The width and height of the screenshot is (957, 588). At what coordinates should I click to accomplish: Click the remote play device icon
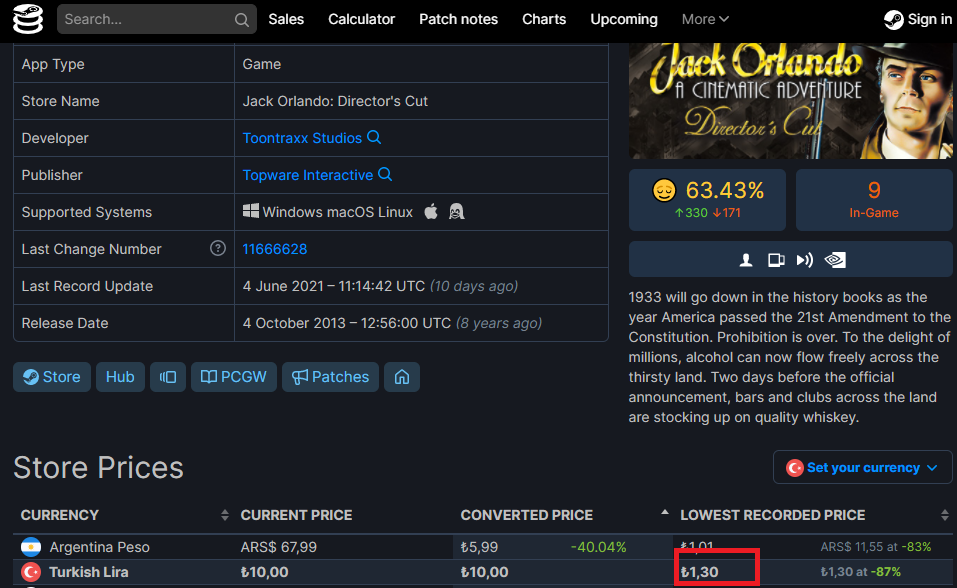tap(776, 260)
